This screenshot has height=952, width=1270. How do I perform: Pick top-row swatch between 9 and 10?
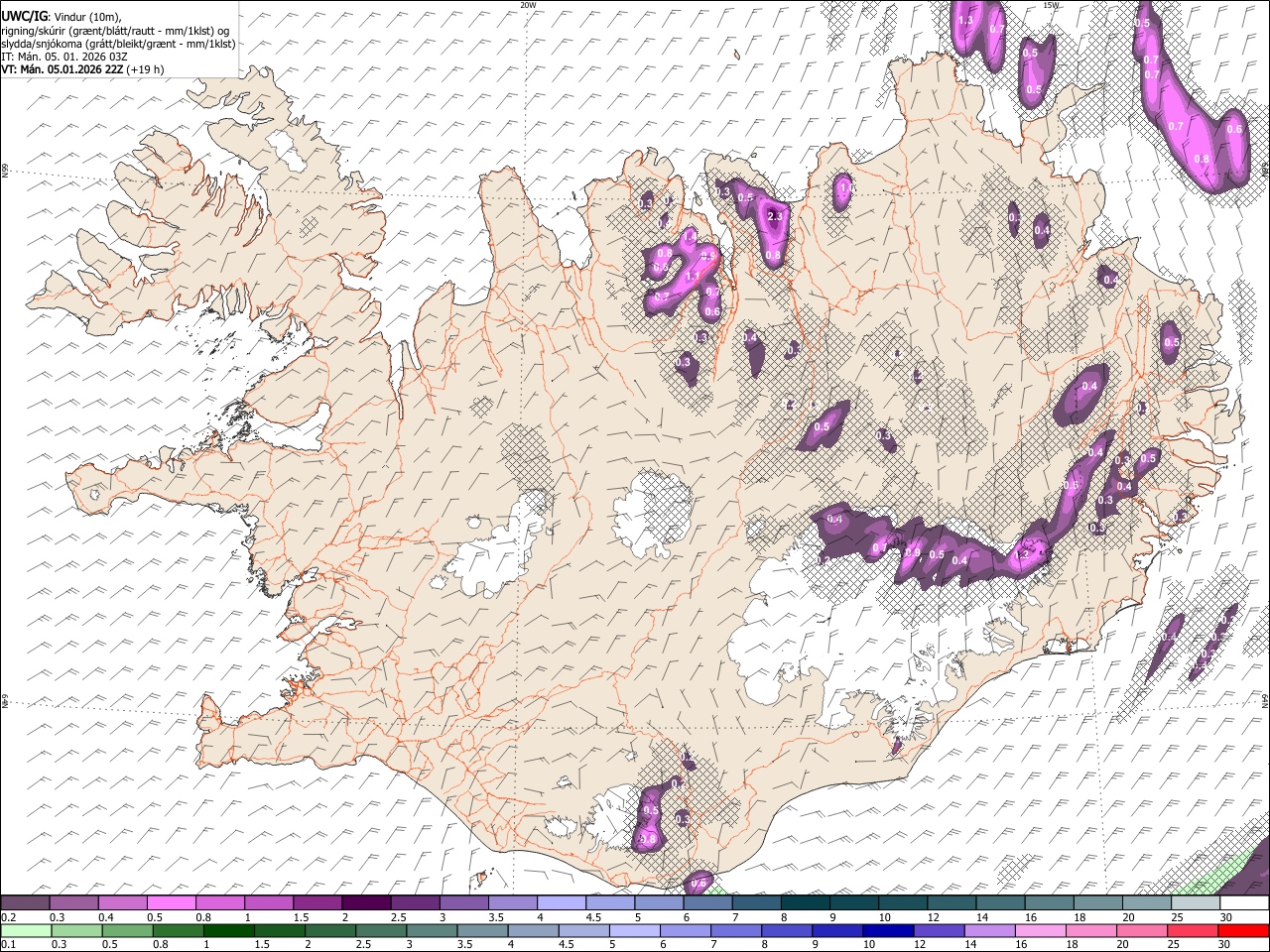(853, 903)
